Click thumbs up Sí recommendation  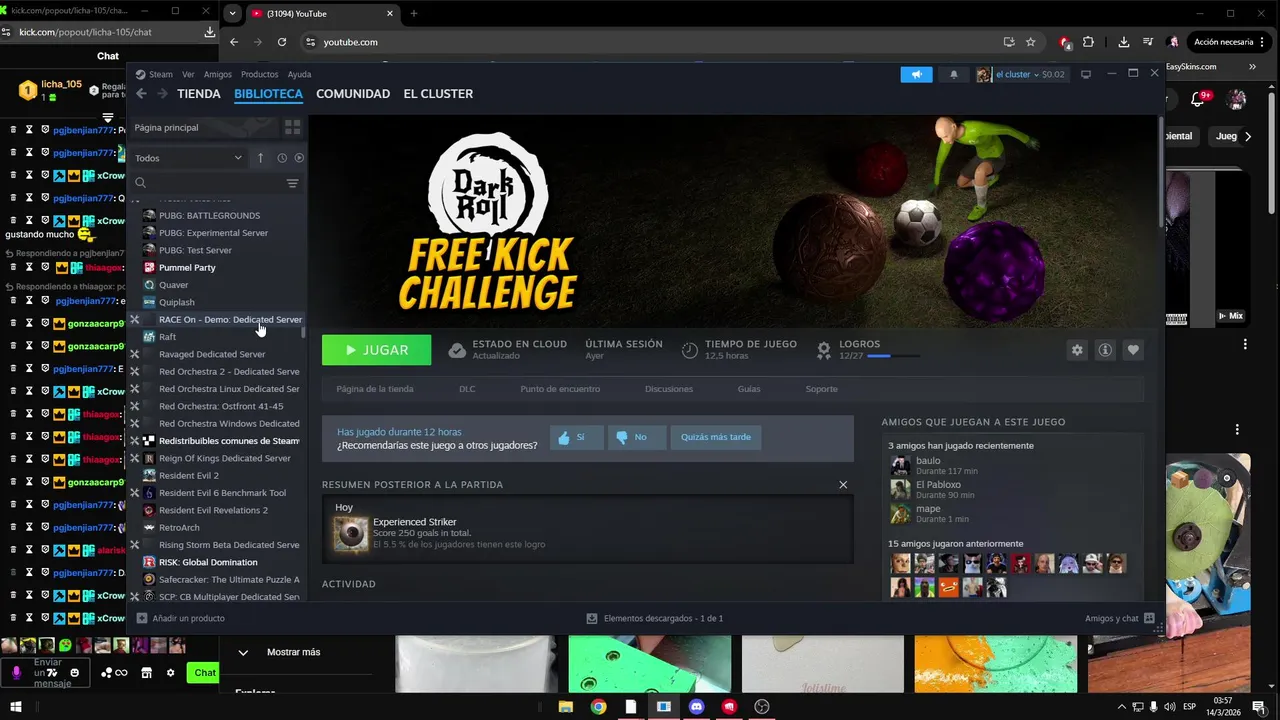point(576,437)
